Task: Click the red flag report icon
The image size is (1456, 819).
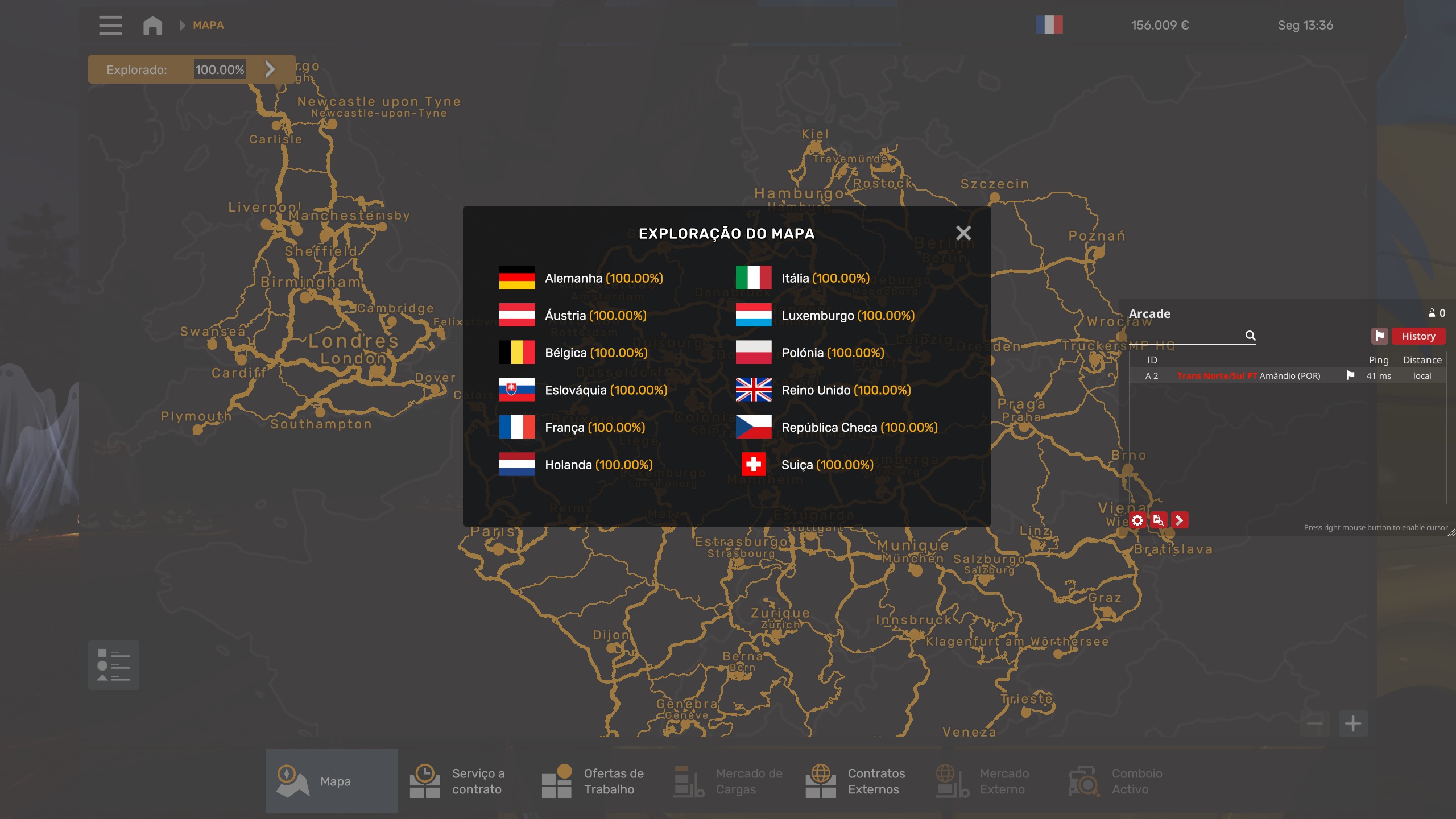Action: tap(1379, 336)
